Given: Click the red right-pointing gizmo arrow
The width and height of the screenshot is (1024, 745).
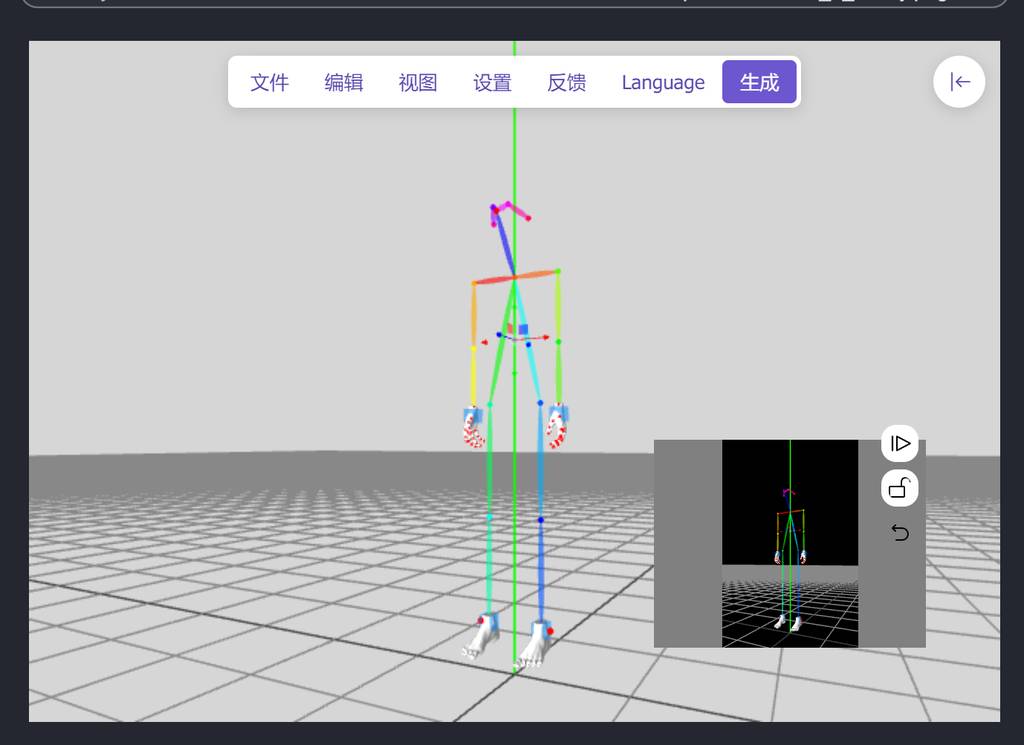Looking at the screenshot, I should click(x=545, y=338).
